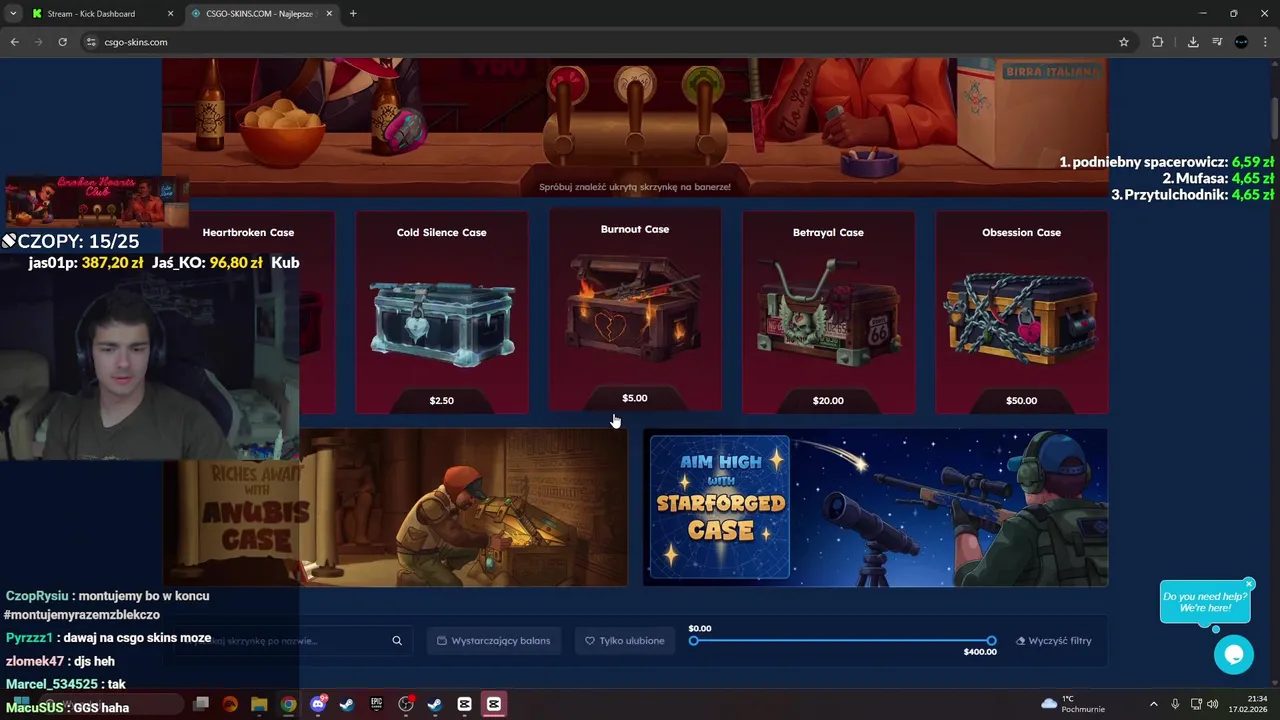Open the live chat support bubble
This screenshot has width=1280, height=720.
(1233, 655)
